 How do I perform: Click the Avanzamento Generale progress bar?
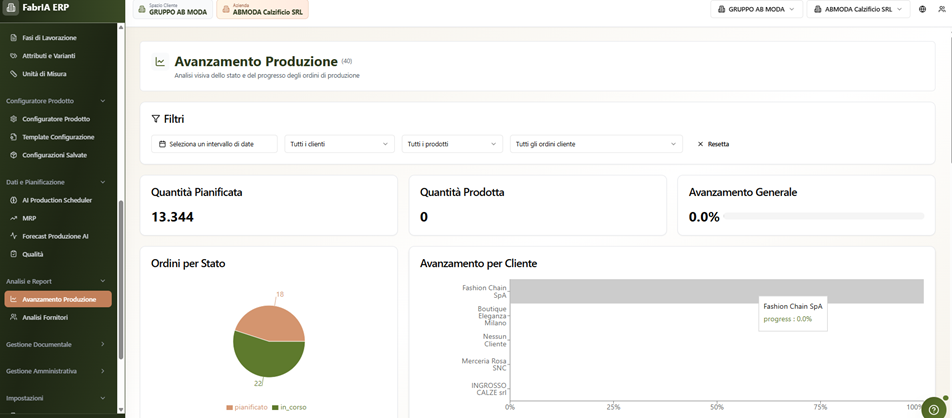pyautogui.click(x=824, y=216)
